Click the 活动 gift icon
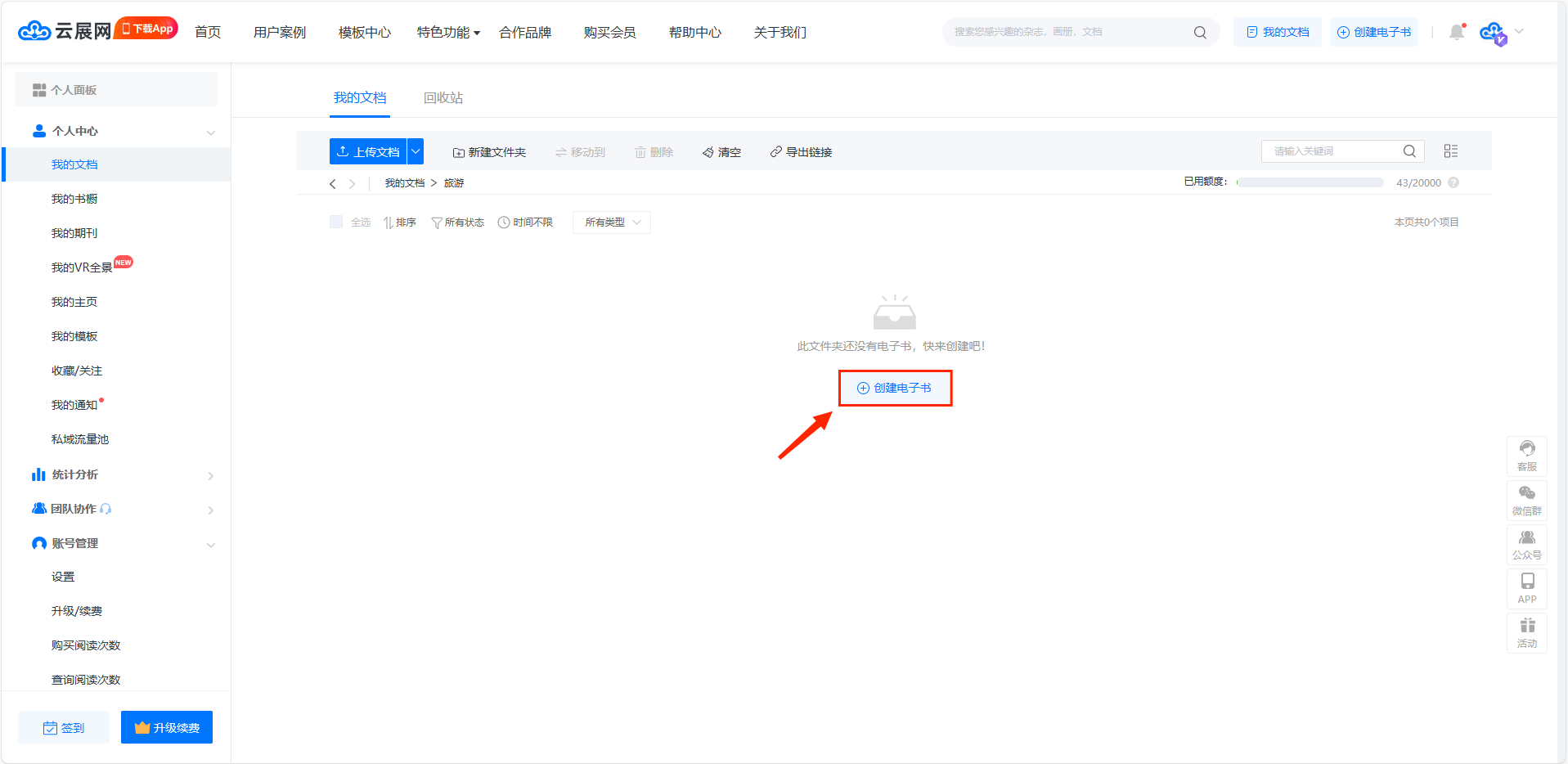 pyautogui.click(x=1526, y=633)
